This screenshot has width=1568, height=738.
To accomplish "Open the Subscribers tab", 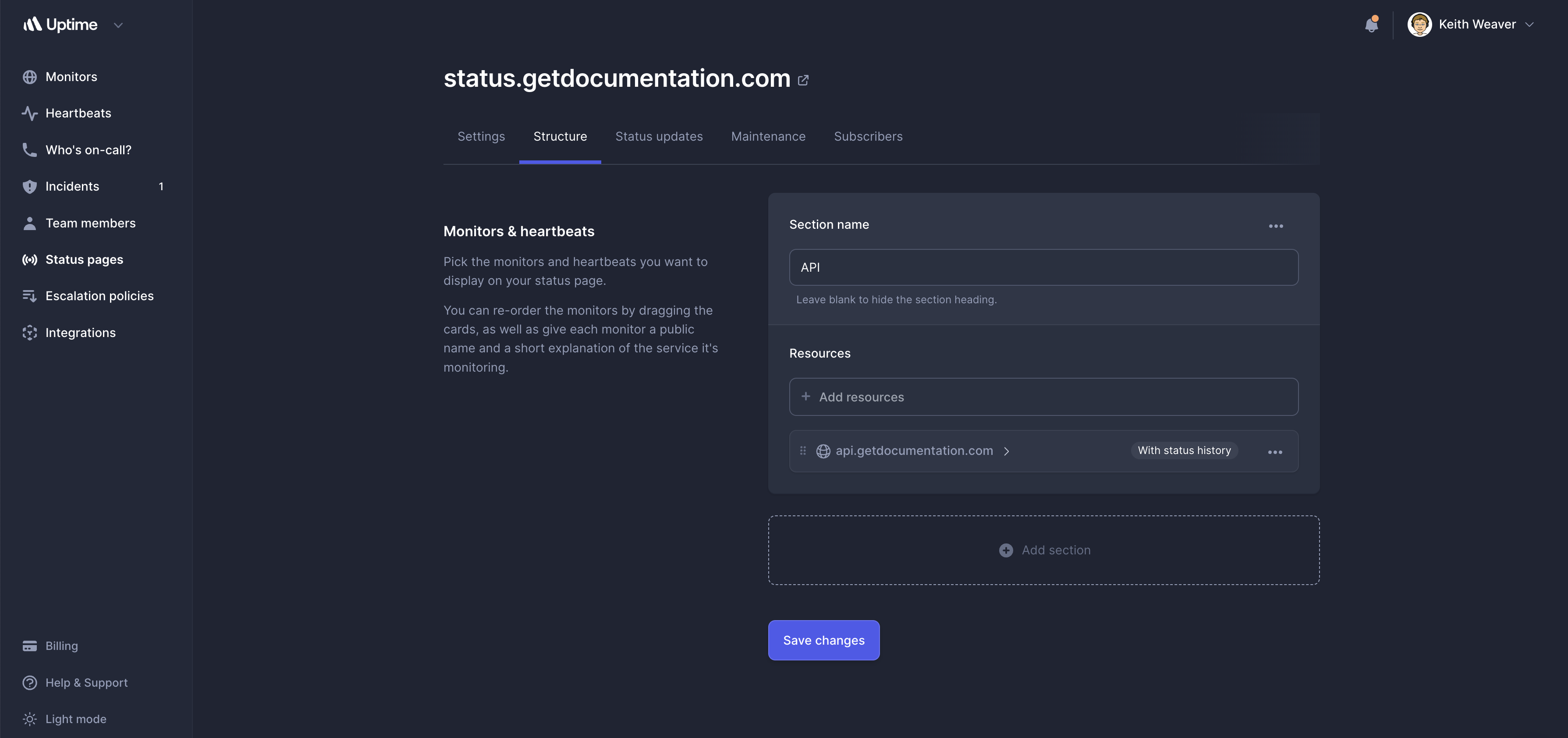I will coord(868,136).
